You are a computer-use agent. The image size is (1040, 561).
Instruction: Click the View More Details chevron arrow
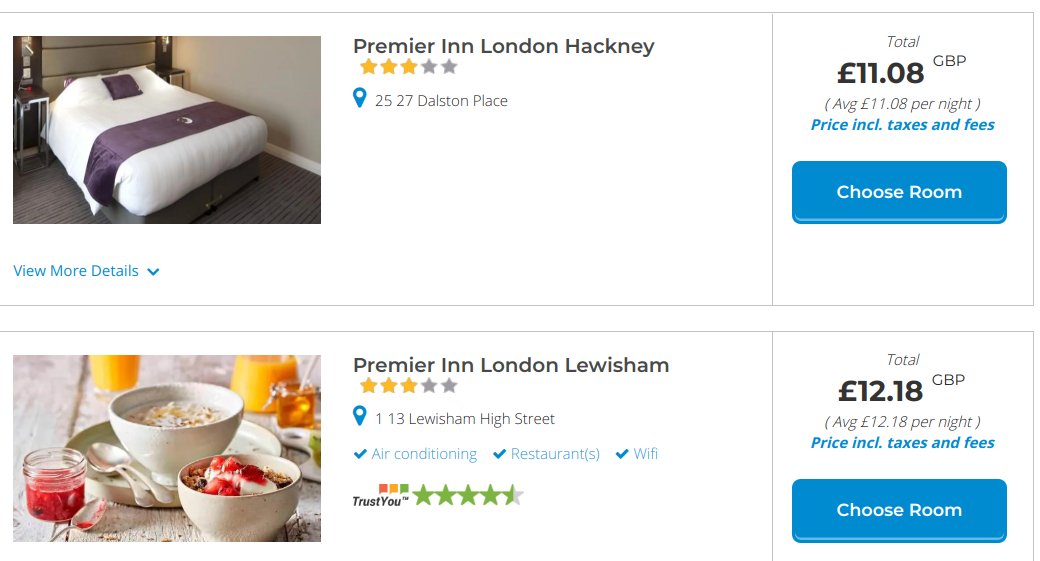tap(153, 272)
